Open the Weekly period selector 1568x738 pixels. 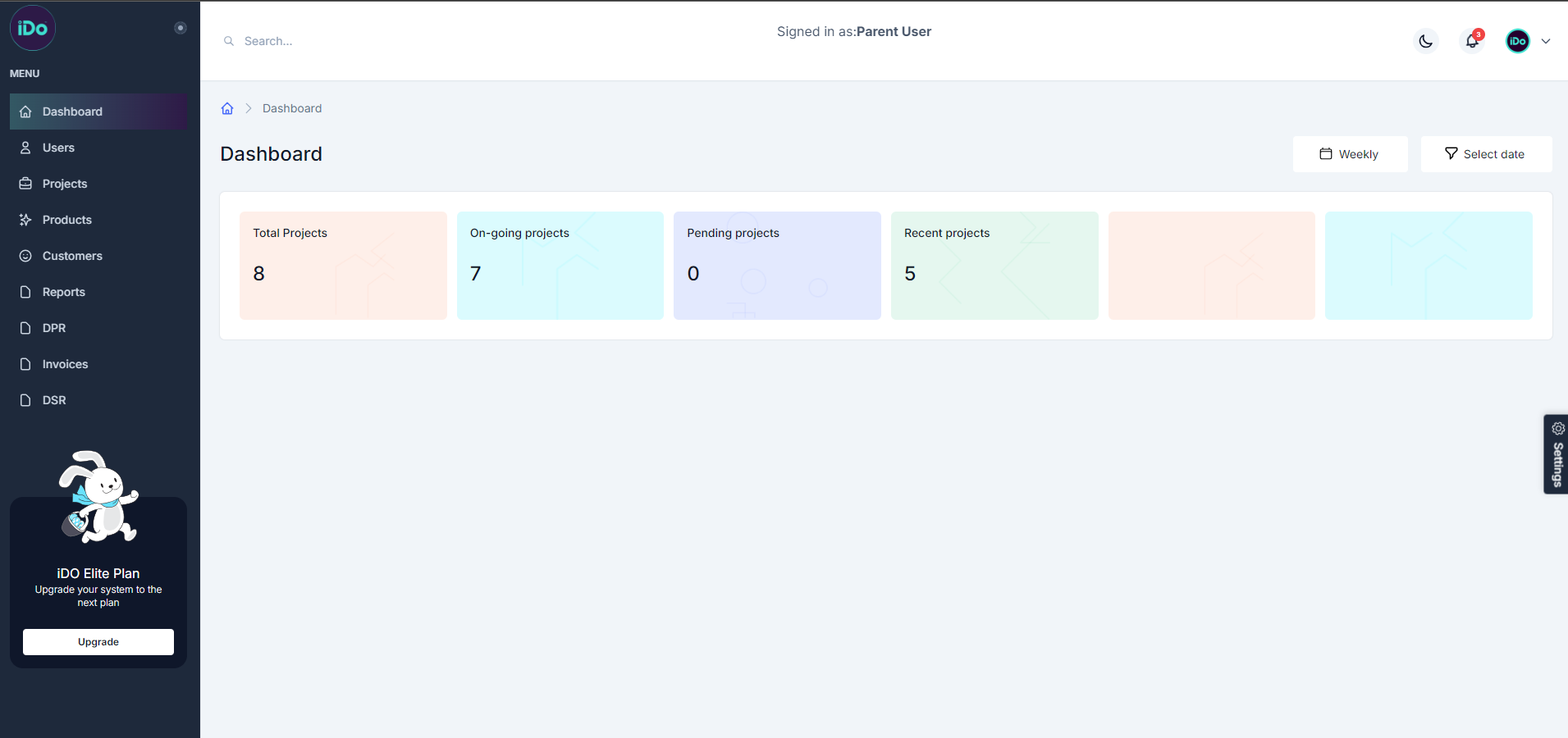(x=1350, y=154)
